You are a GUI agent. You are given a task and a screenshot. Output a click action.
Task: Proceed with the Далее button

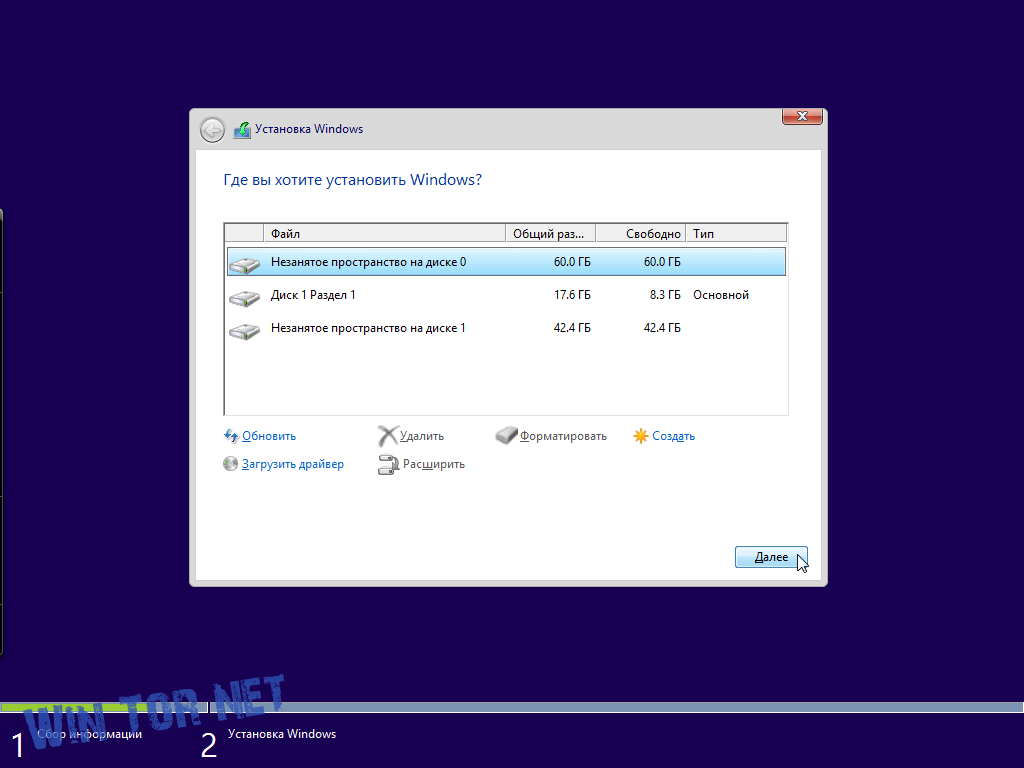[x=771, y=557]
